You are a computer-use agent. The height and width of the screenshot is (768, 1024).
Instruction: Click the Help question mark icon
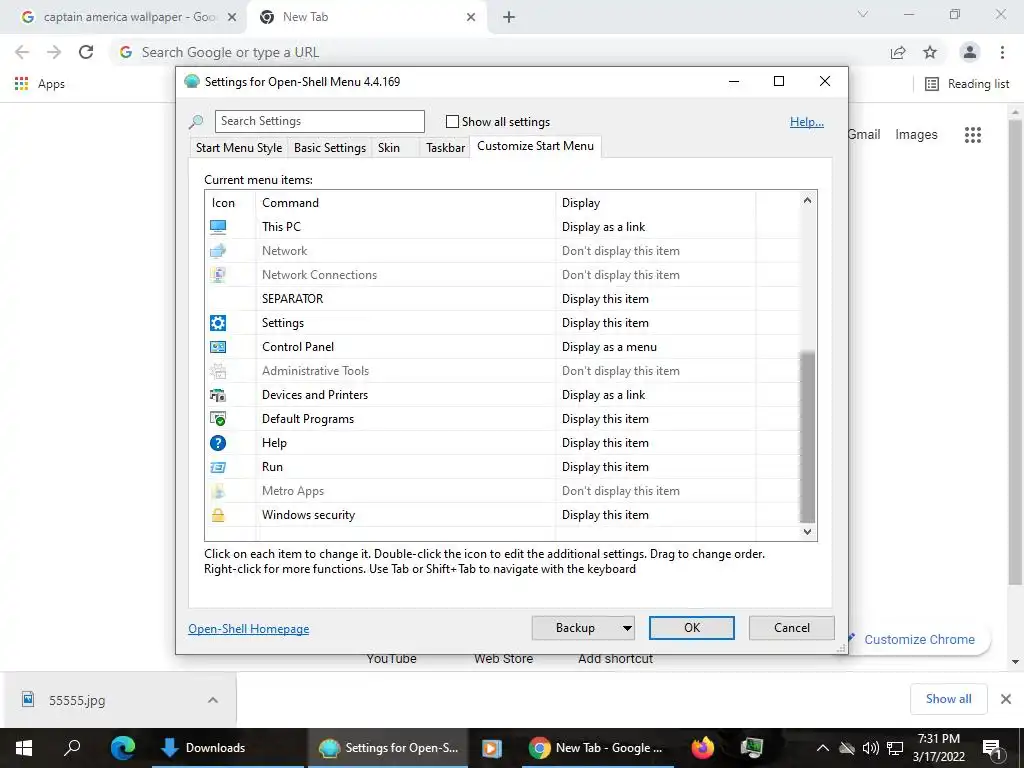(218, 443)
